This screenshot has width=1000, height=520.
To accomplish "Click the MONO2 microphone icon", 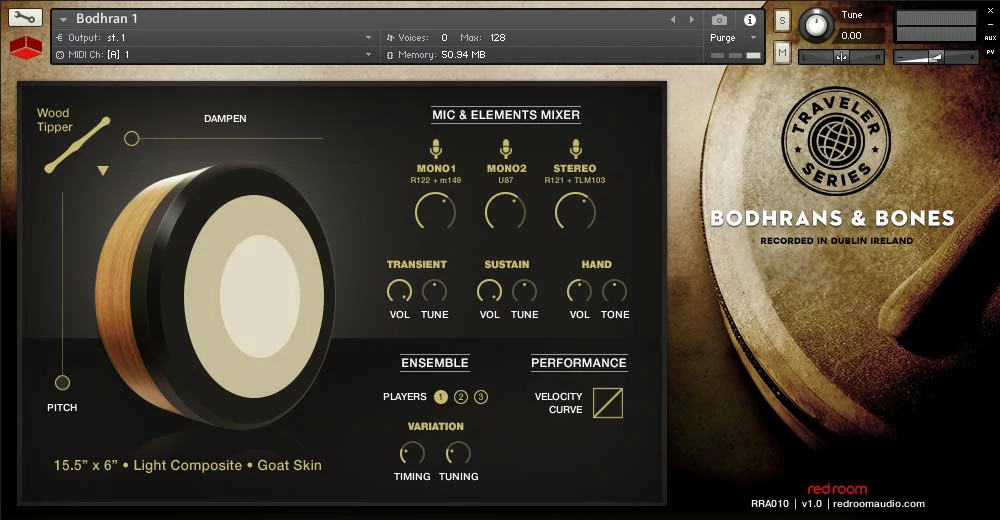I will click(506, 149).
